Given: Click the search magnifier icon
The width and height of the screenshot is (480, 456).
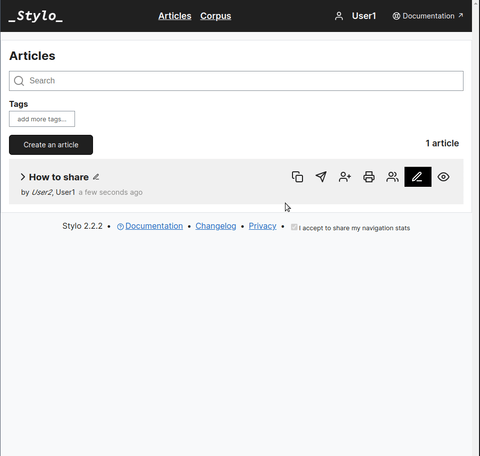Looking at the screenshot, I should [19, 81].
